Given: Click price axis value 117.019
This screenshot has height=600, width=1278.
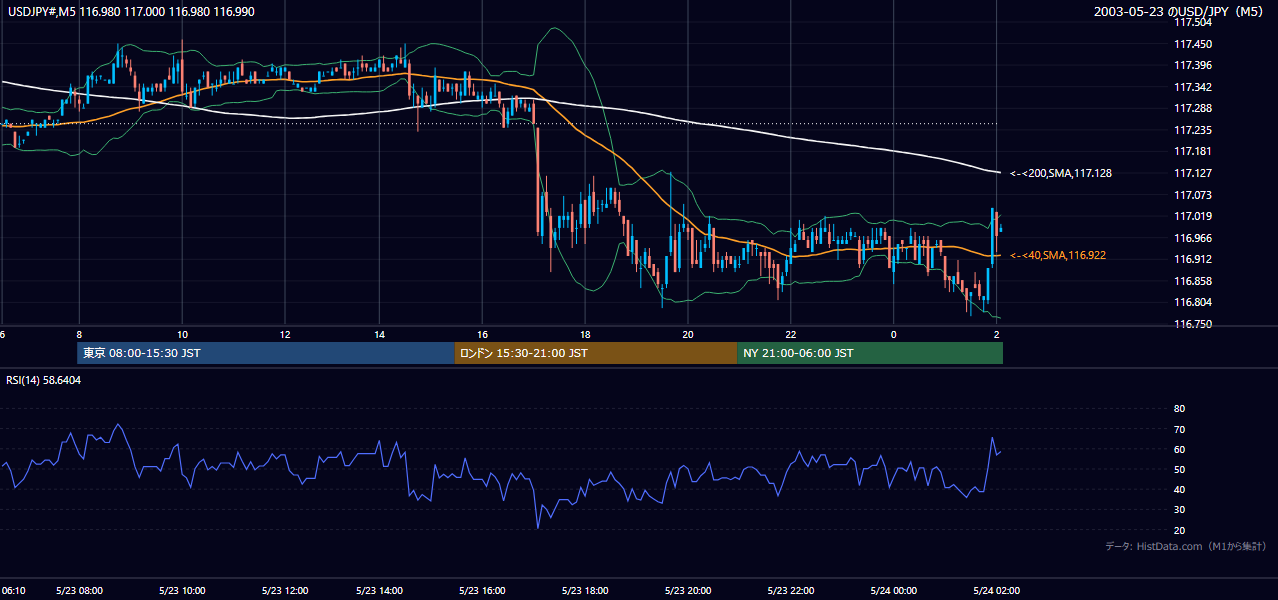Looking at the screenshot, I should point(1191,216).
